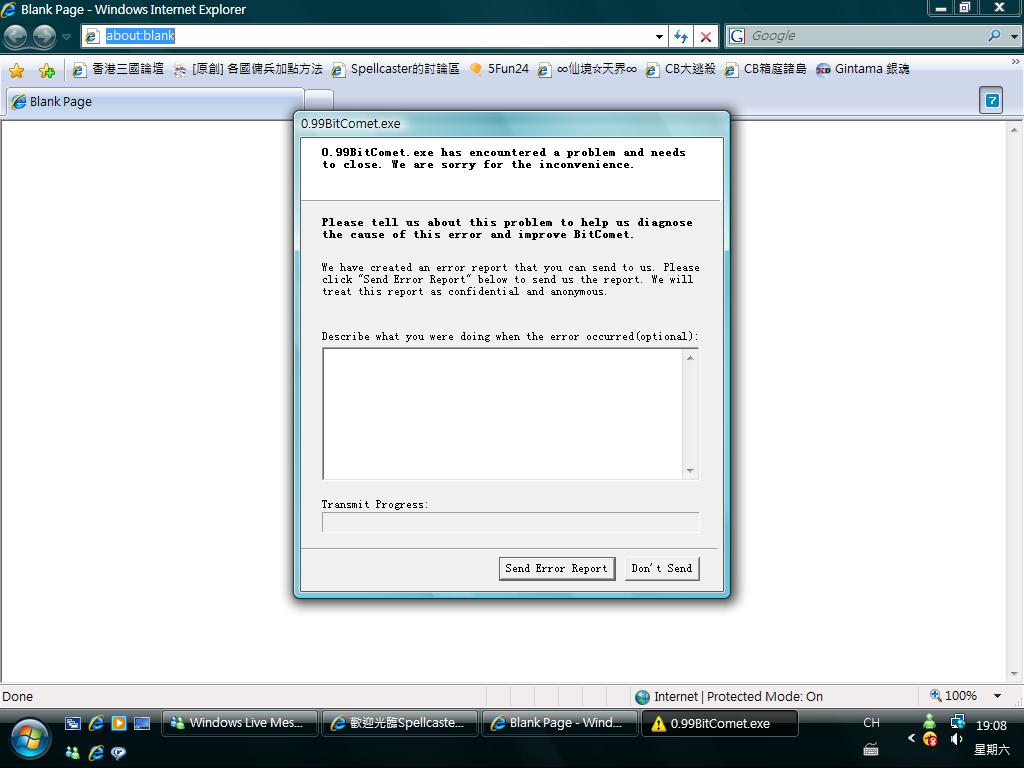This screenshot has height=768, width=1024.
Task: Open the Spellcaster的討論區 favorite link
Action: pyautogui.click(x=396, y=69)
